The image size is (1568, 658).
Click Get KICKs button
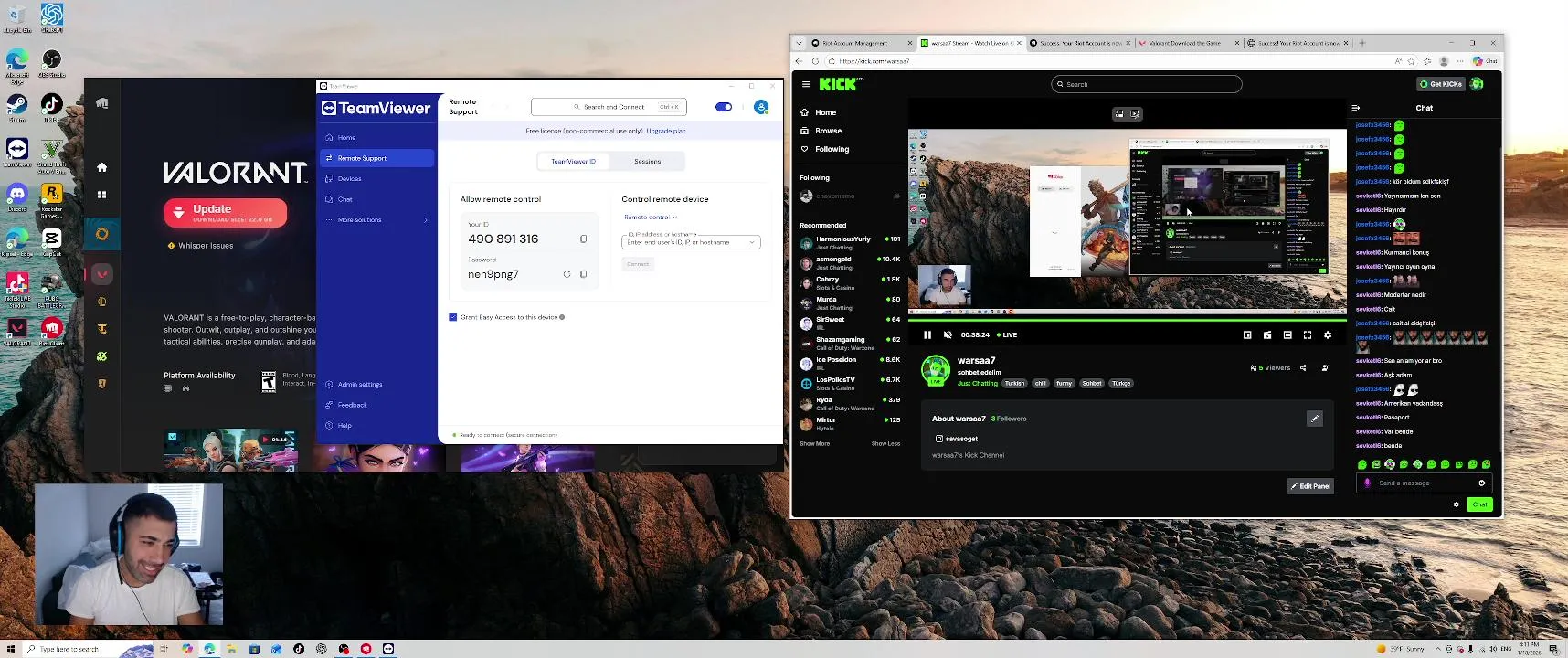point(1441,84)
